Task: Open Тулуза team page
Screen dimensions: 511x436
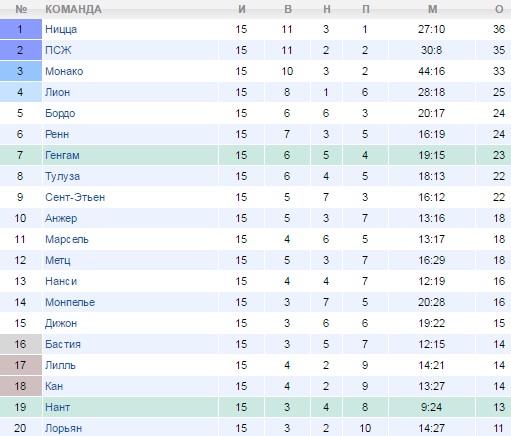Action: 63,176
